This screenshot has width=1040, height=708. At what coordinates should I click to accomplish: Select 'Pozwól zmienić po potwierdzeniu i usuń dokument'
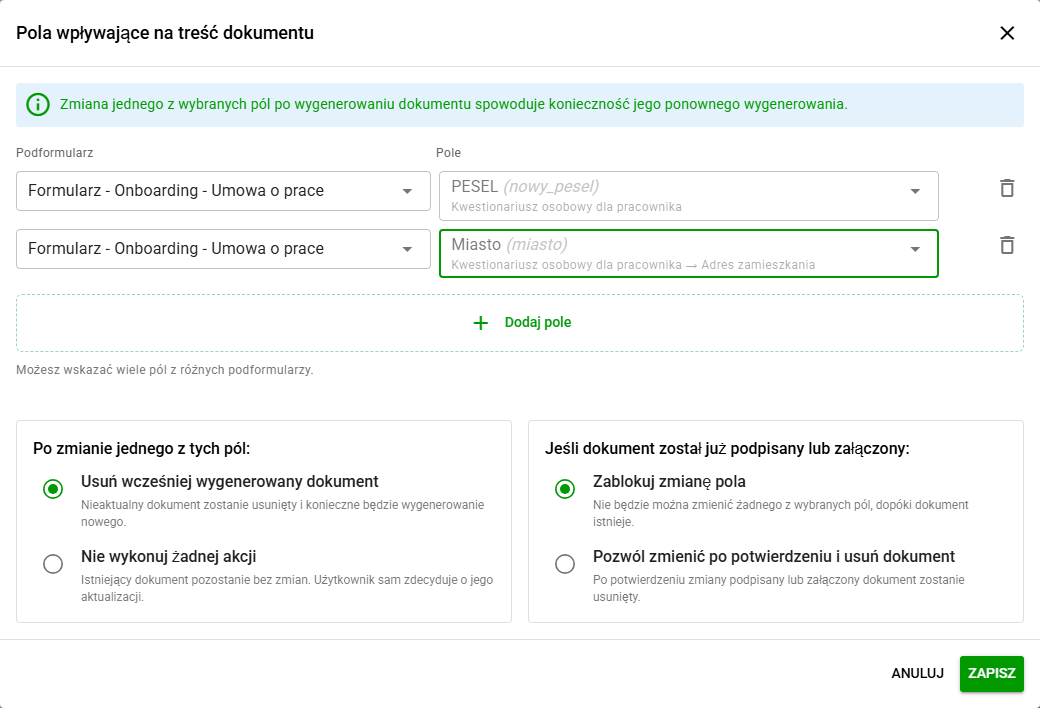[565, 564]
